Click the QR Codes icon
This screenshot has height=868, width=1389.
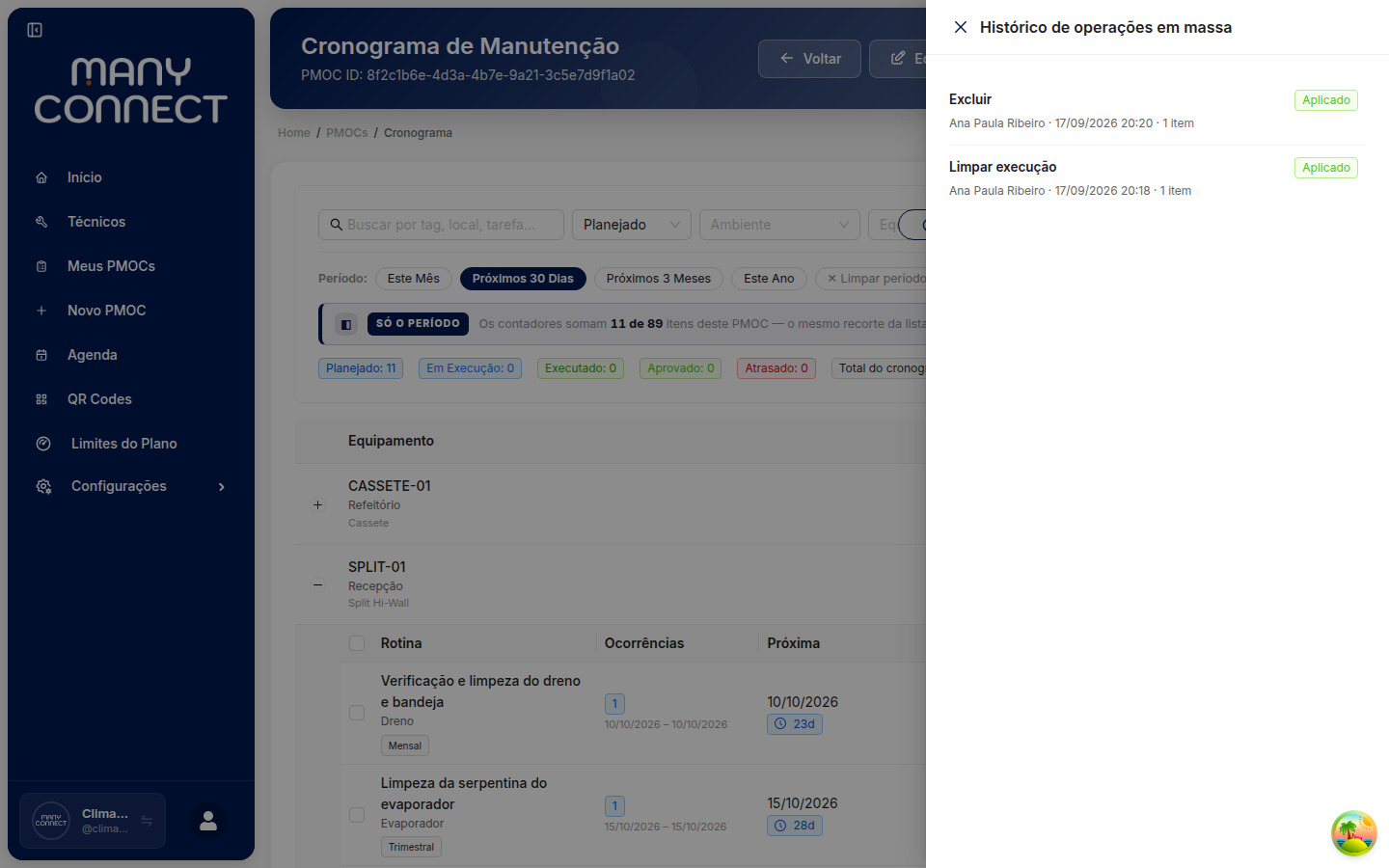point(41,399)
